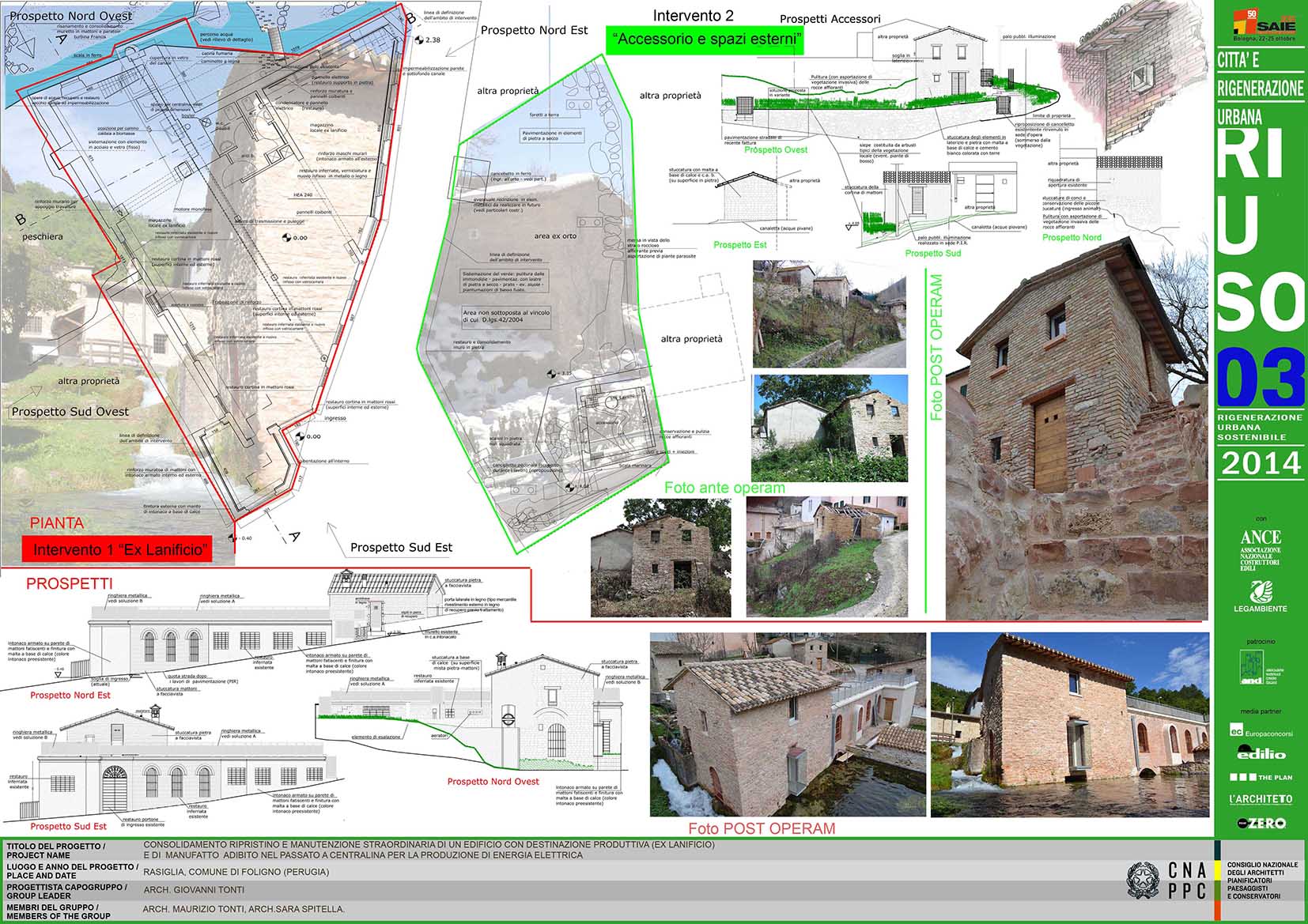The width and height of the screenshot is (1308, 924).
Task: Select the post operam photo of mill over blue water
Action: (x=1070, y=725)
